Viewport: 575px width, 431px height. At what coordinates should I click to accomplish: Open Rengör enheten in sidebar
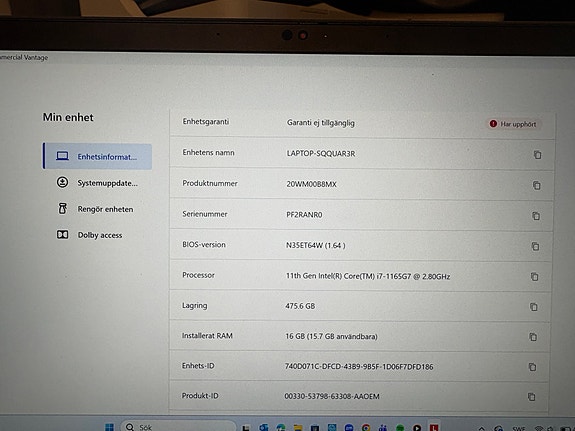pos(95,209)
